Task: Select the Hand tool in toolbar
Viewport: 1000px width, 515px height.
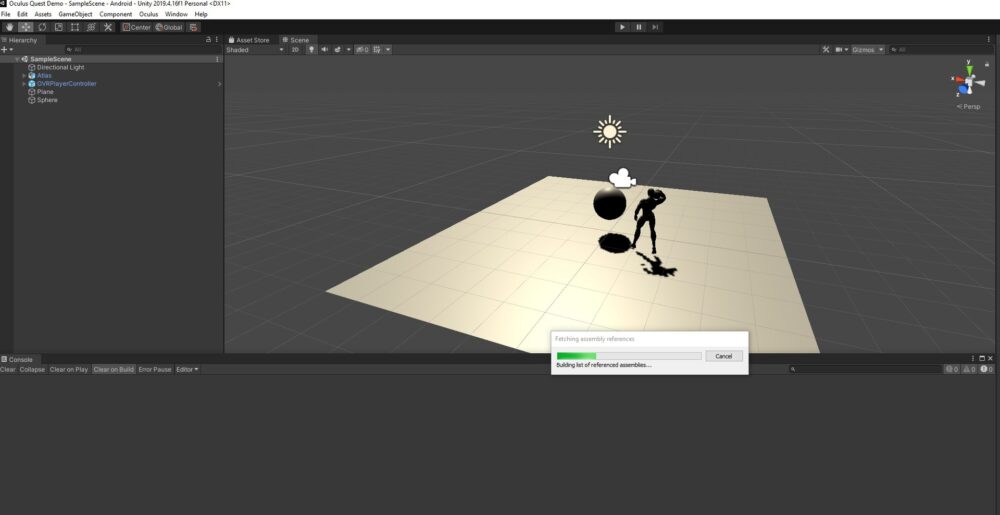Action: pyautogui.click(x=9, y=27)
